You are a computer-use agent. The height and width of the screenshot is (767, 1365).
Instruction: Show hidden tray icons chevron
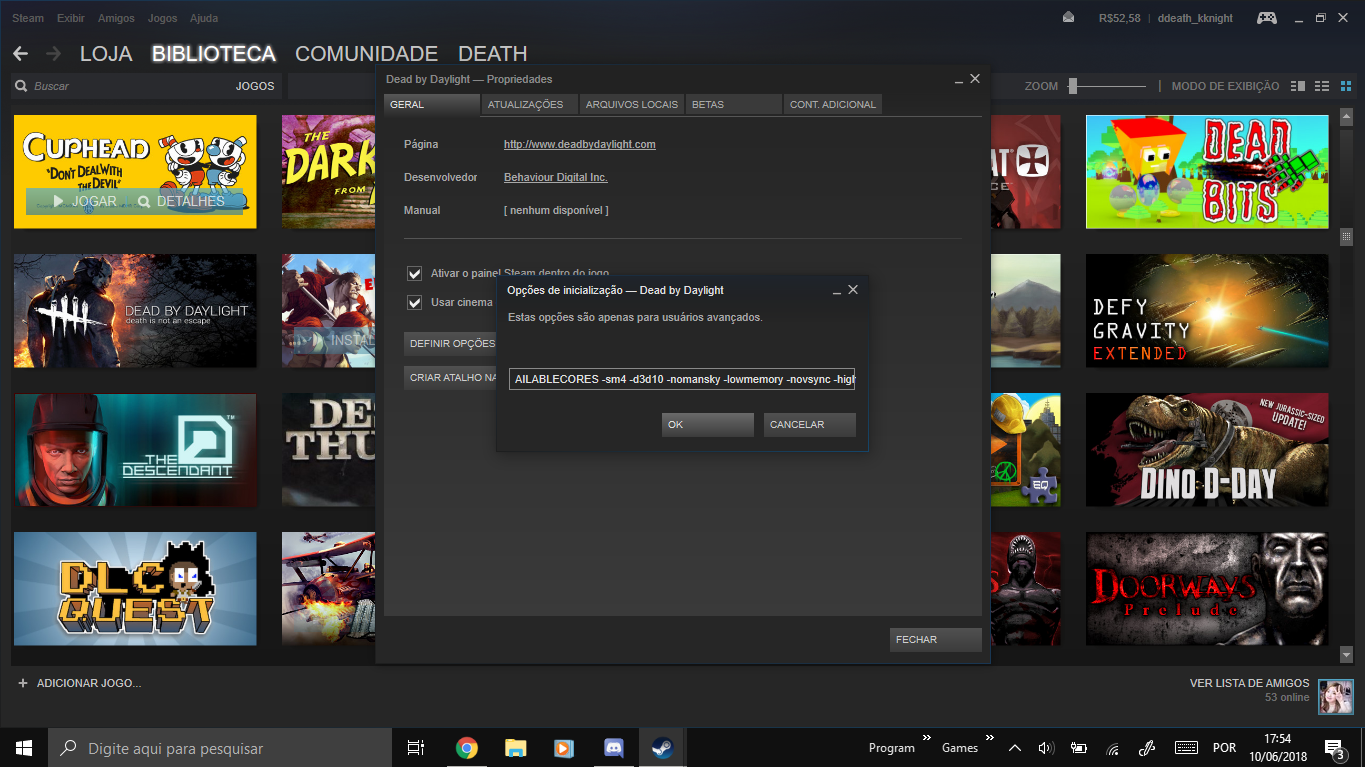pos(1015,748)
